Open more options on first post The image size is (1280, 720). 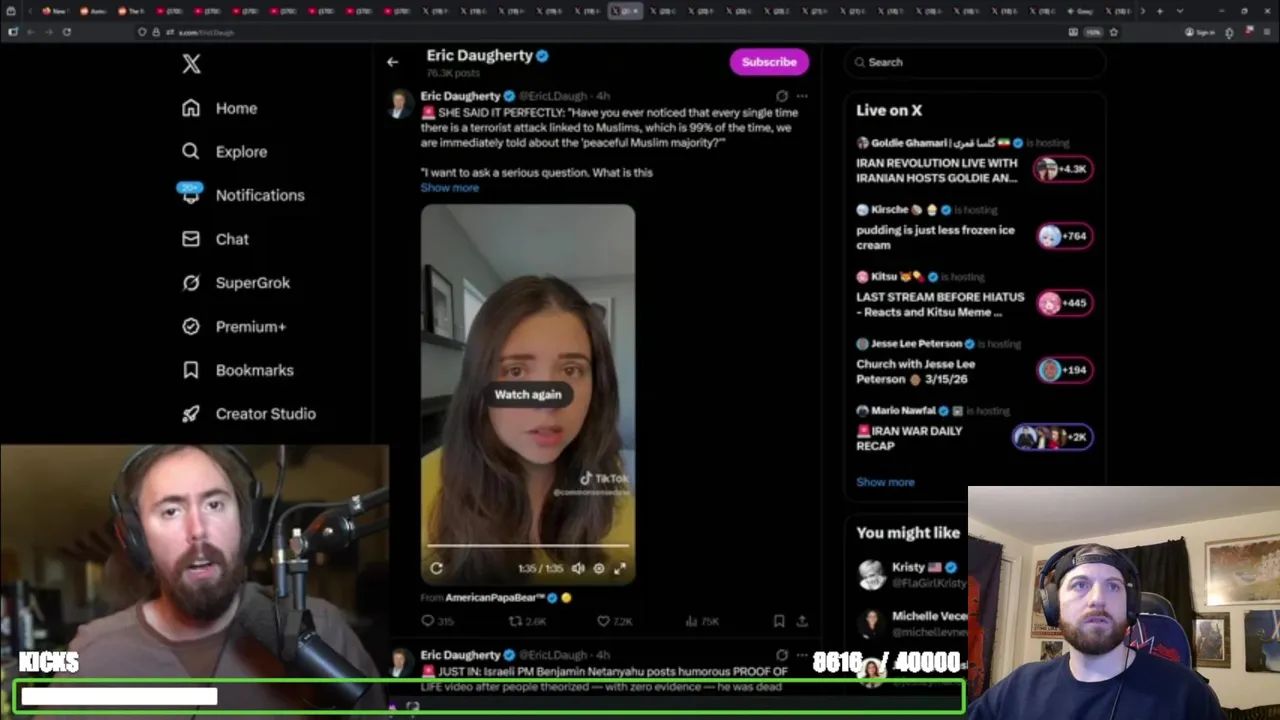(802, 96)
